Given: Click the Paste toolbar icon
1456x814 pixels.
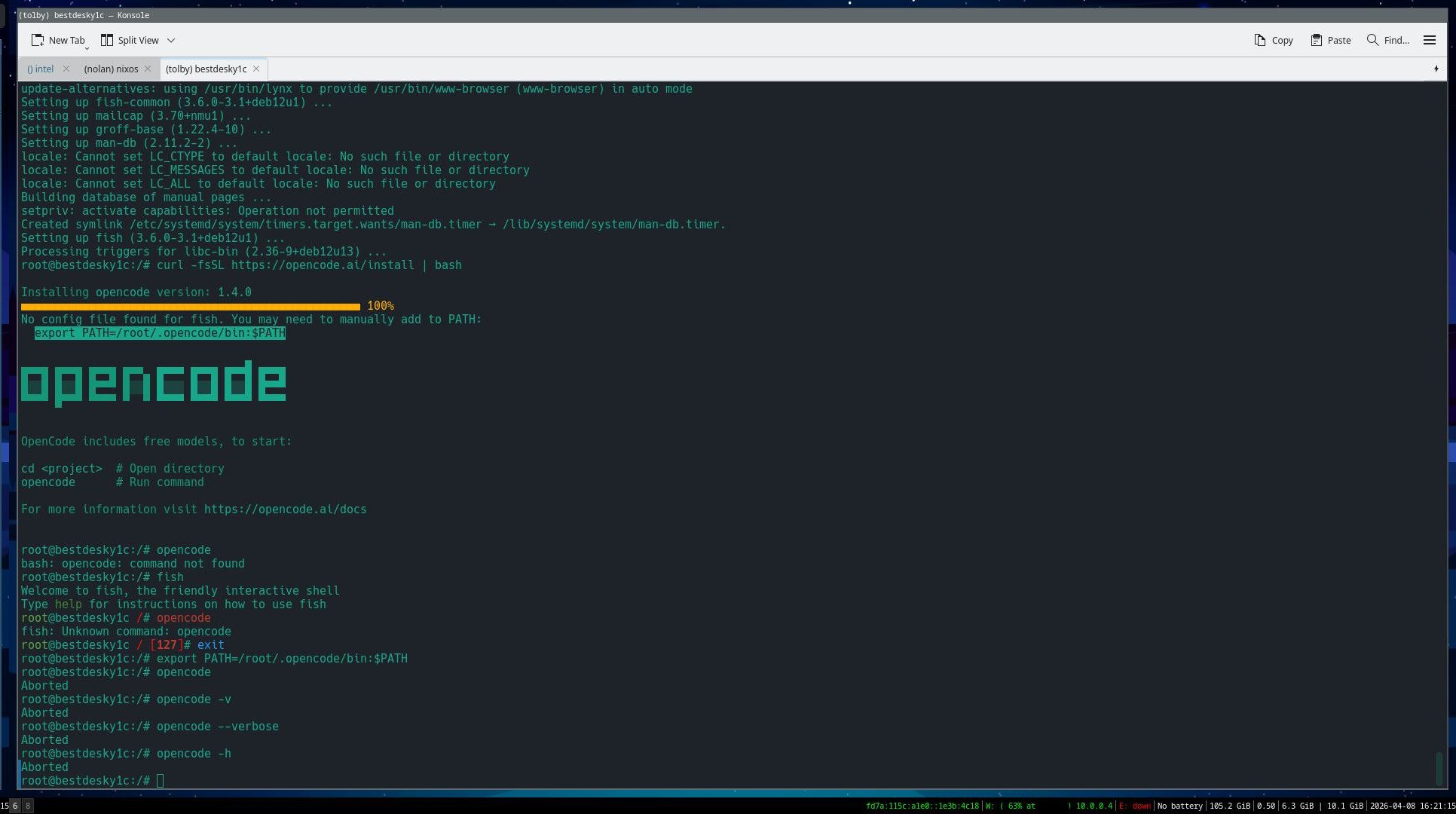Looking at the screenshot, I should coord(1316,40).
